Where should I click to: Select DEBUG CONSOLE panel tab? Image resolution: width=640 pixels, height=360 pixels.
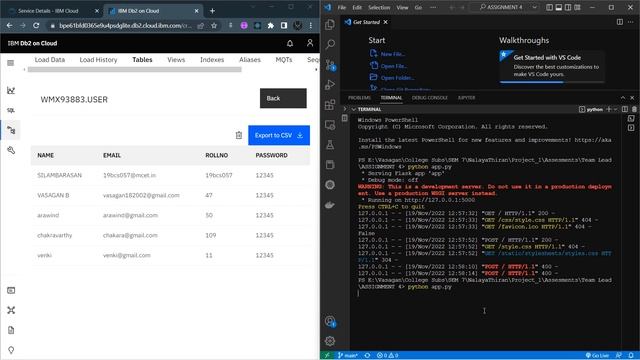point(429,98)
